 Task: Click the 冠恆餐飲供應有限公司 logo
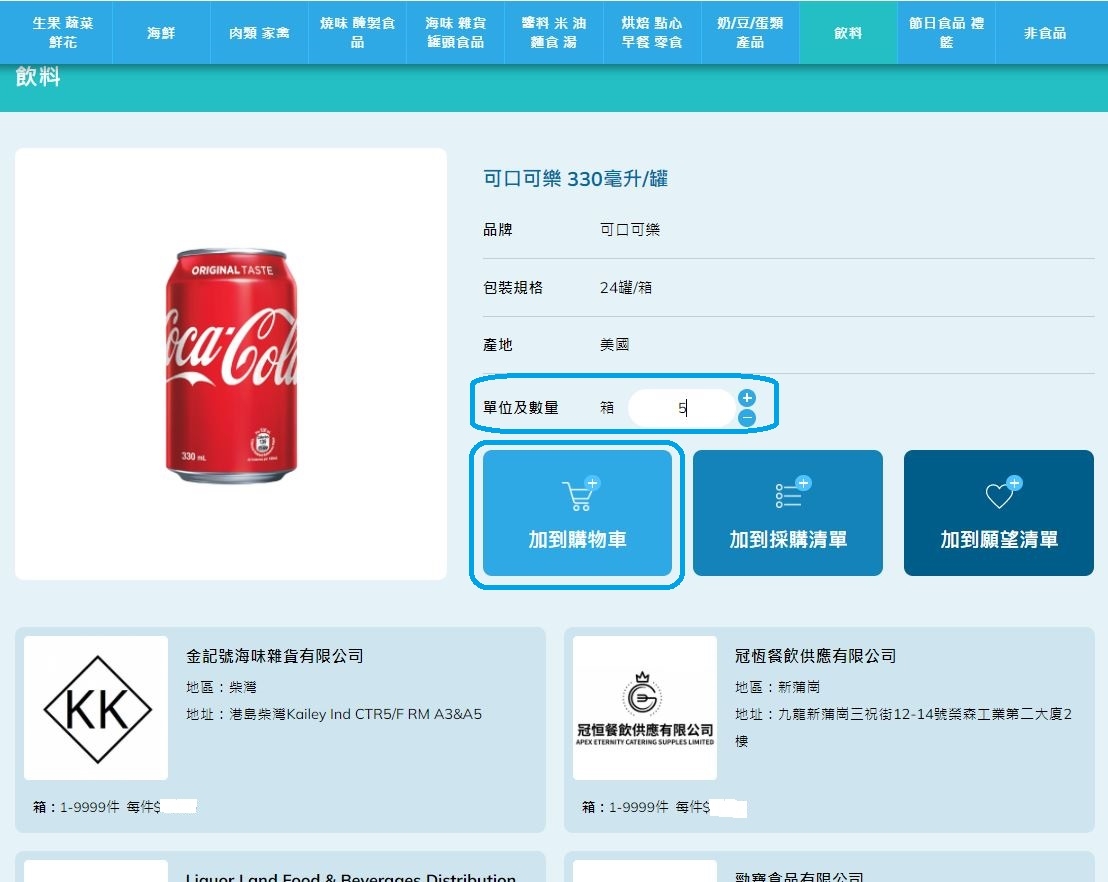pyautogui.click(x=644, y=708)
